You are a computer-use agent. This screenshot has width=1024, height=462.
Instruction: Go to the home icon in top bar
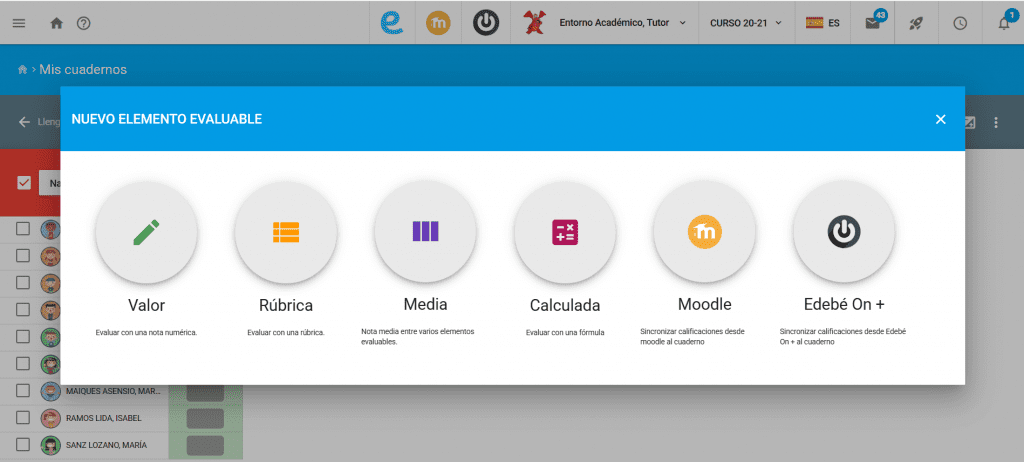pyautogui.click(x=57, y=23)
